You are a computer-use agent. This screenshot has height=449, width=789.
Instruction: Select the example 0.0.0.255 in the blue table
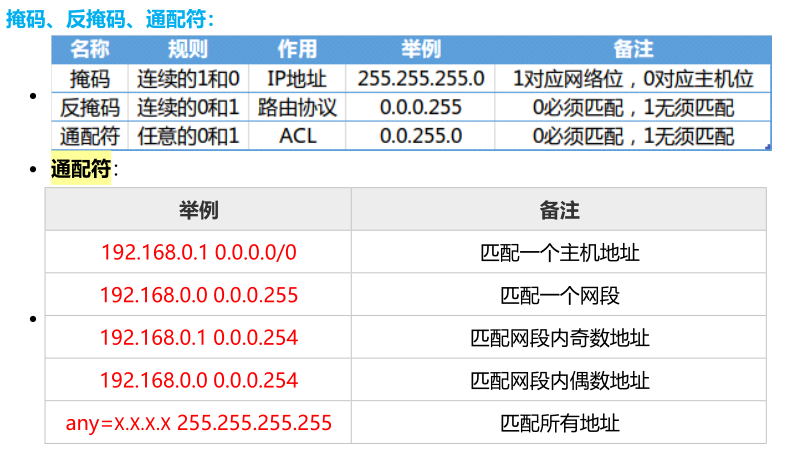tap(421, 107)
